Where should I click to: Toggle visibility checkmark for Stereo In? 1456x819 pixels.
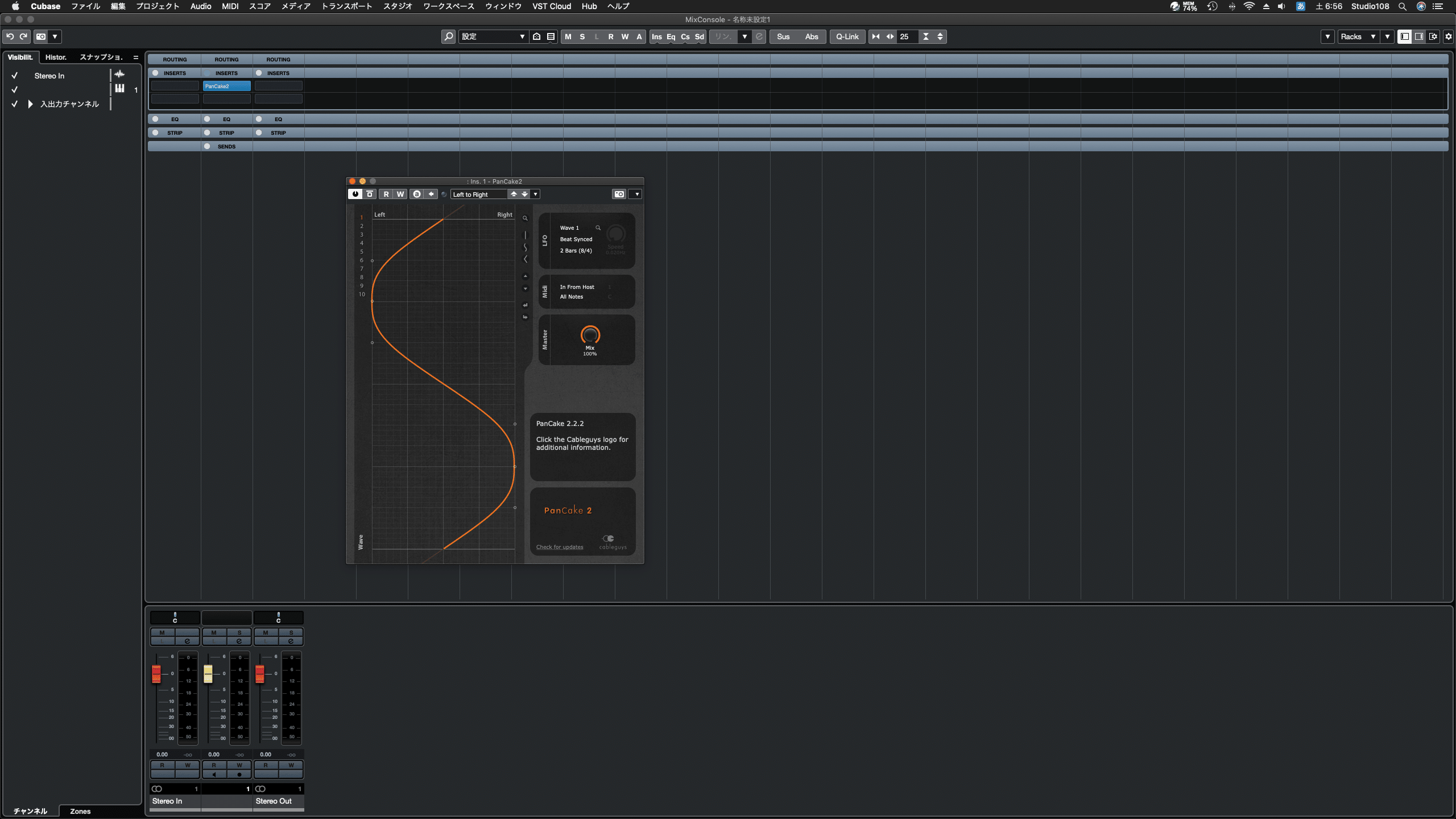[15, 76]
